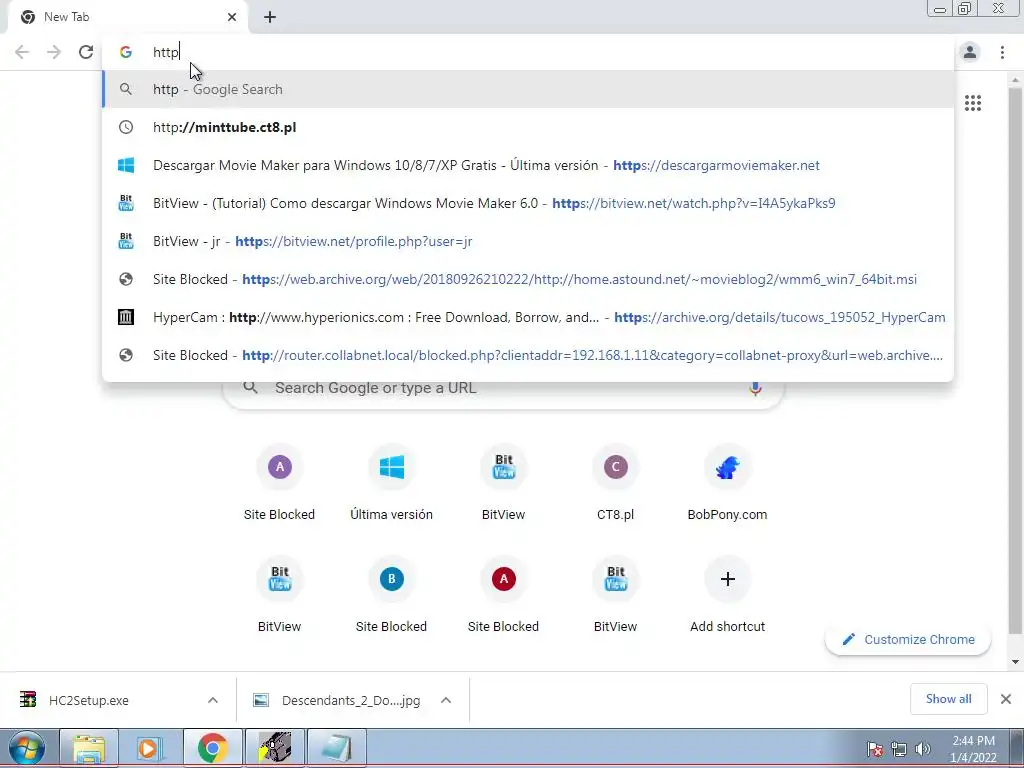
Task: Click the Search Google or type a URL box
Action: (x=503, y=392)
